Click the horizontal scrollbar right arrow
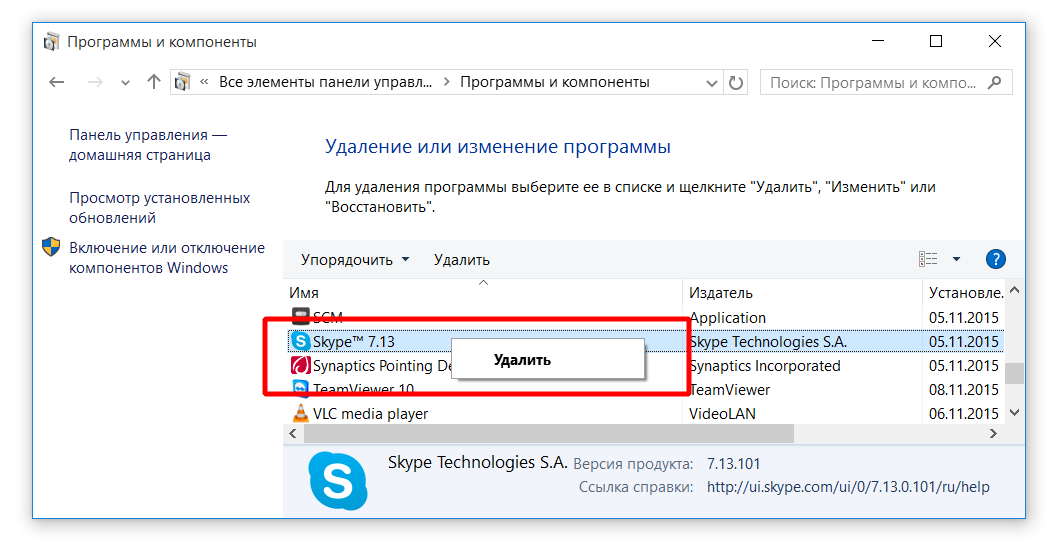1056x543 pixels. coord(993,434)
